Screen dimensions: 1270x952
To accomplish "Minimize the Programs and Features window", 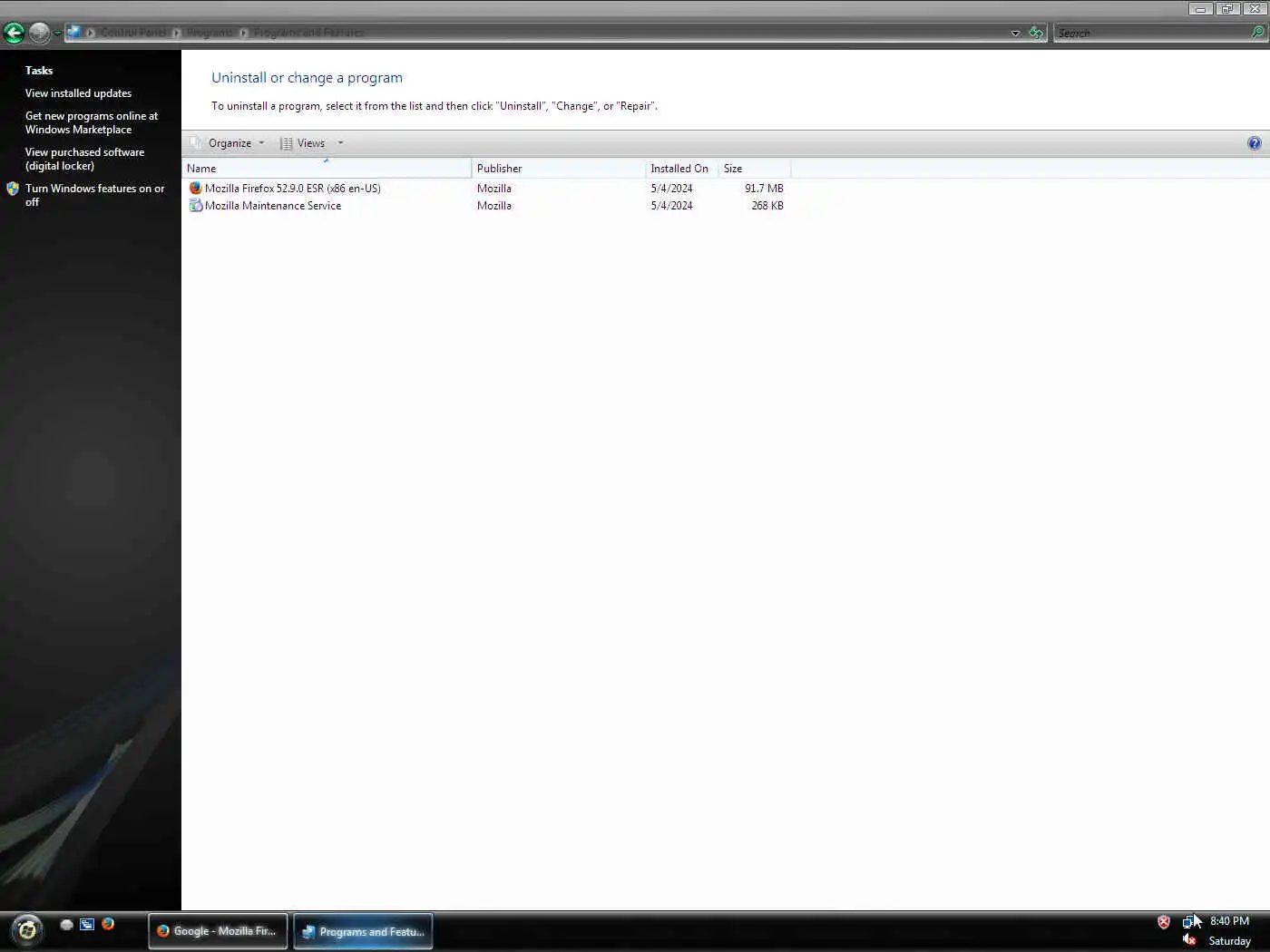I will click(1200, 9).
